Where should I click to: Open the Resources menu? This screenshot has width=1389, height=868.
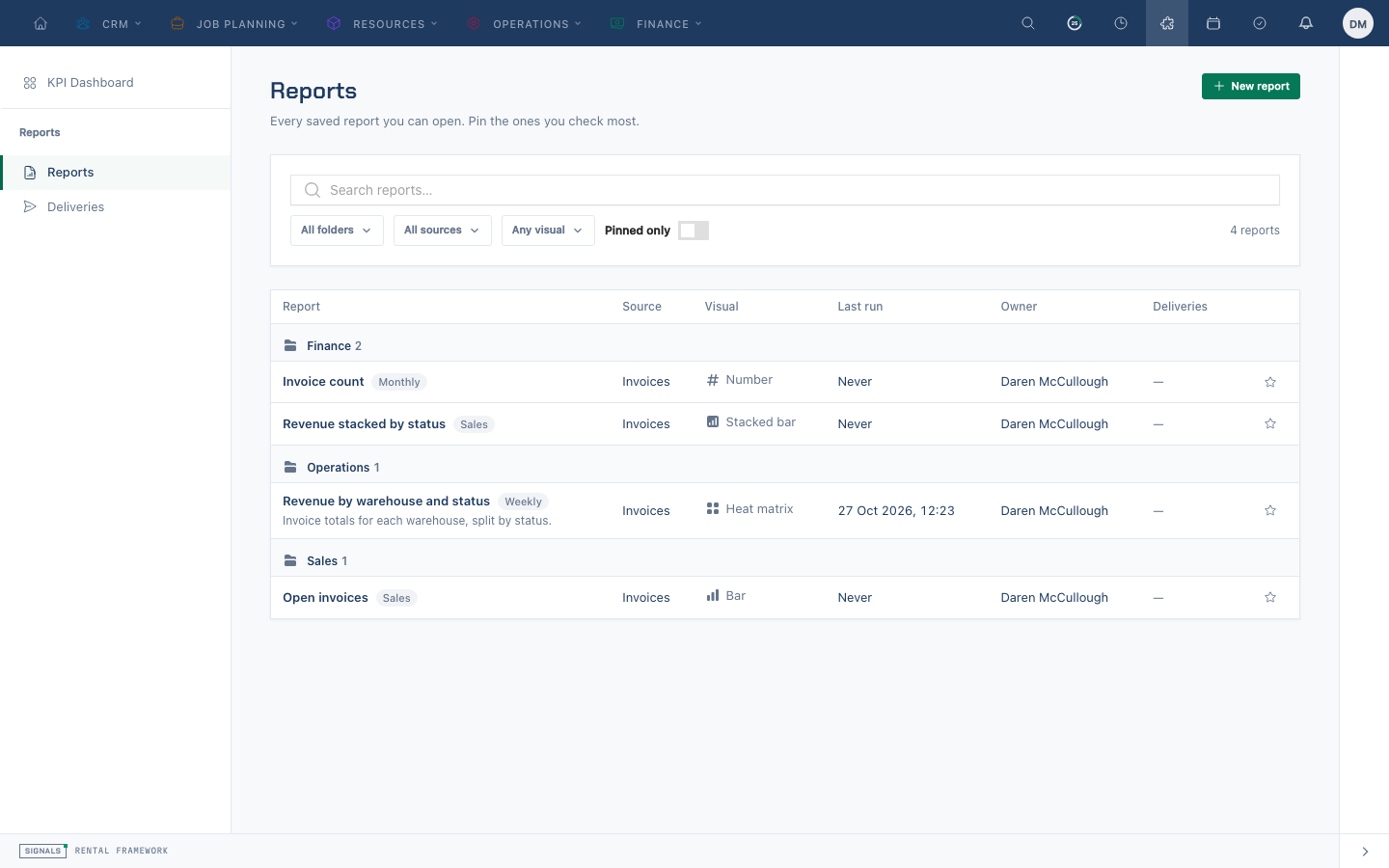tap(382, 23)
